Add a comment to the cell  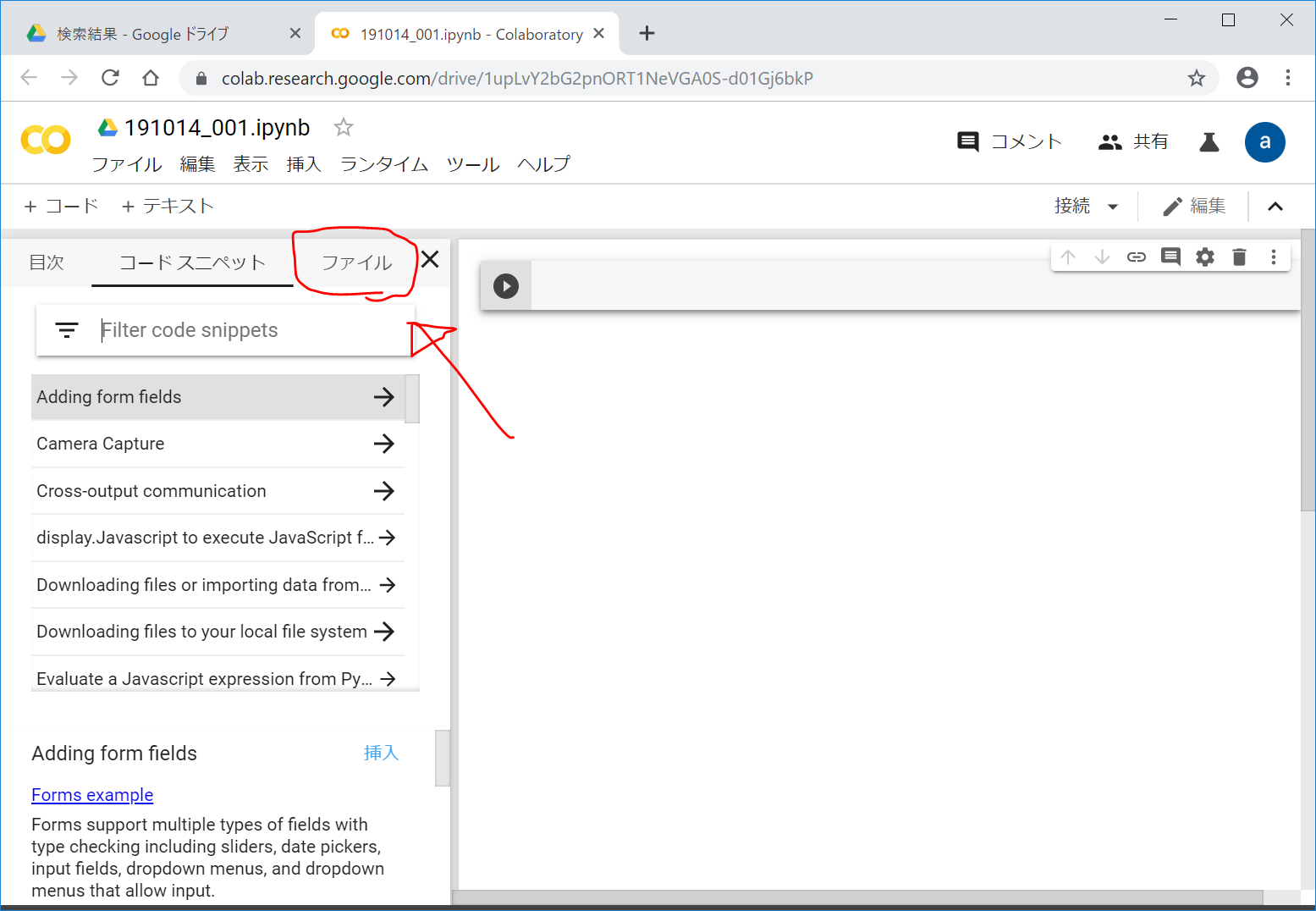[1170, 257]
